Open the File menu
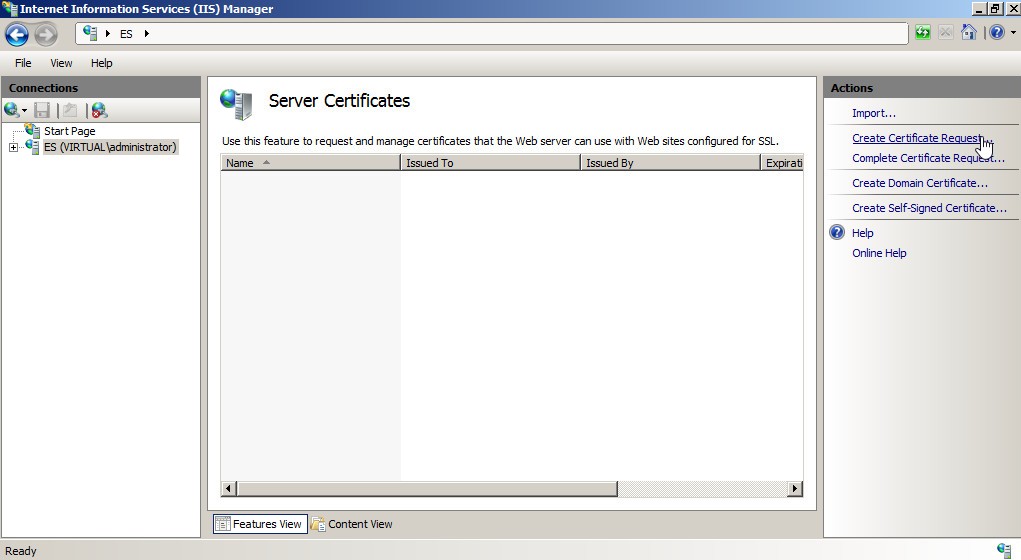This screenshot has width=1021, height=560. click(23, 63)
